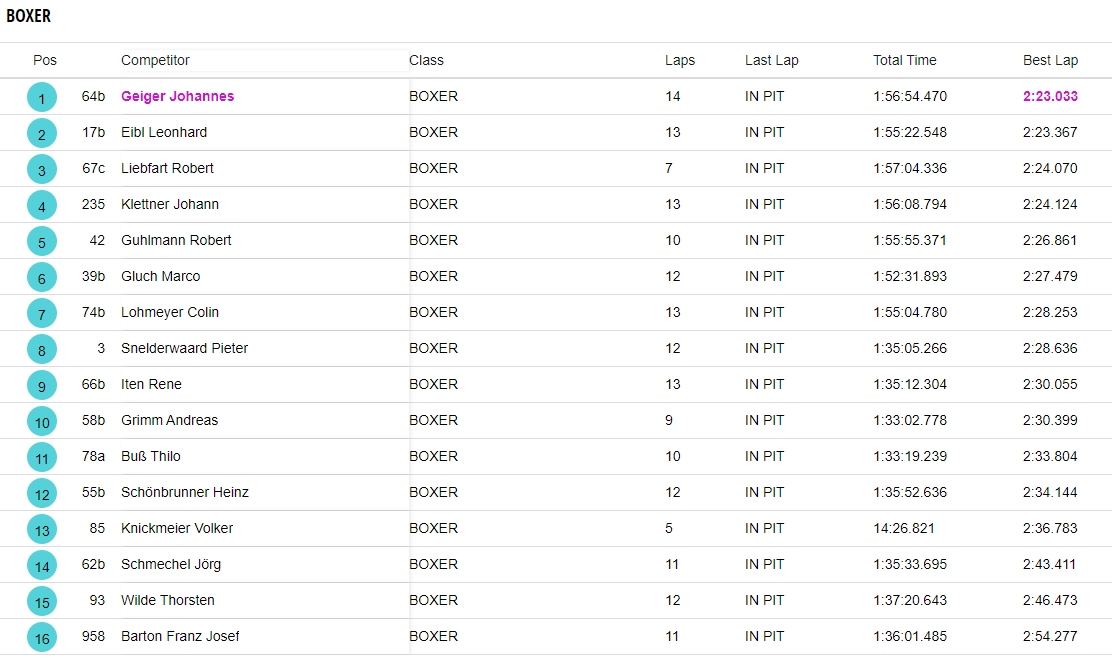Sort by the Best Lap header
Screen dimensions: 1112x667
(1050, 60)
